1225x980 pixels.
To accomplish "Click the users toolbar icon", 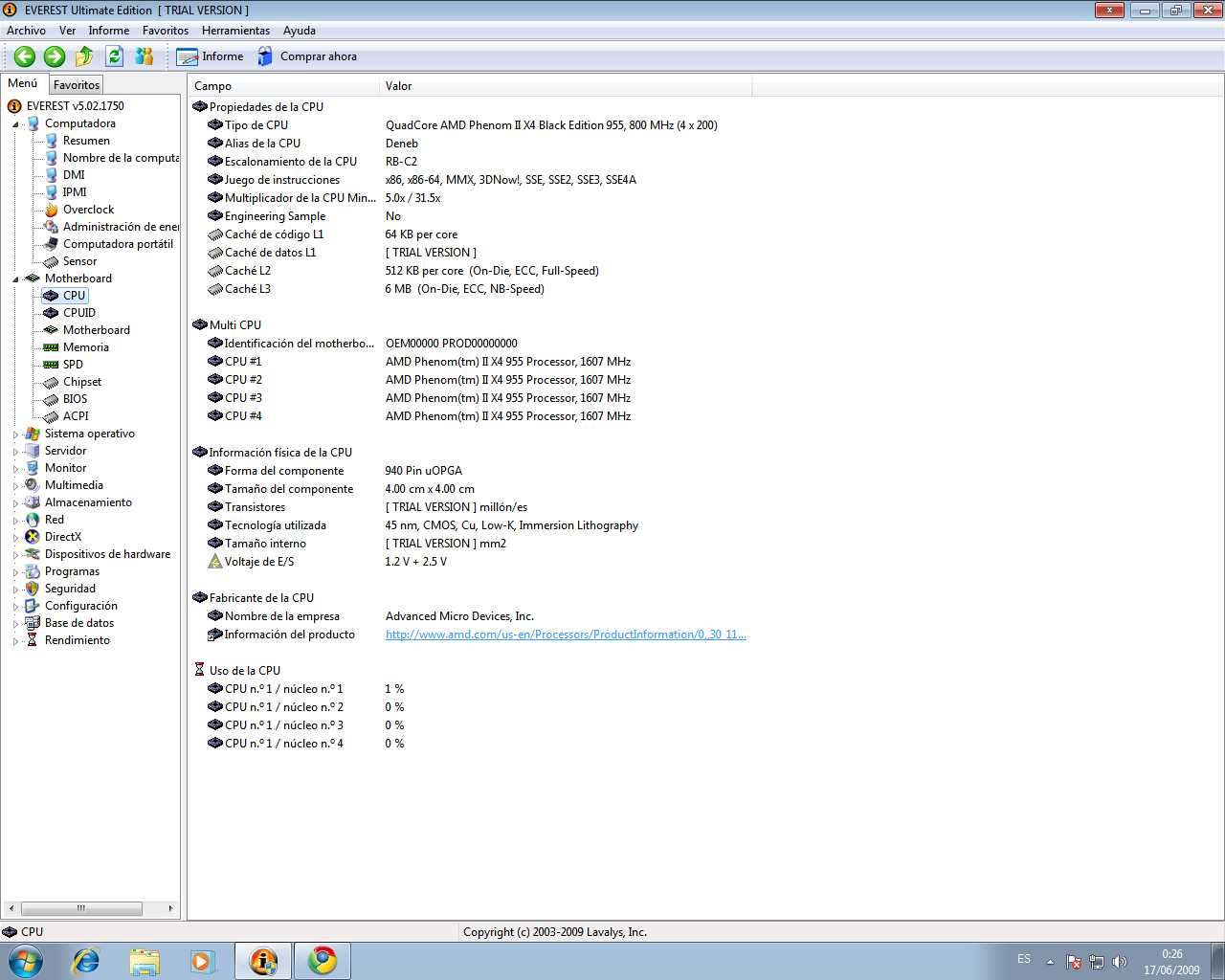I will point(145,56).
